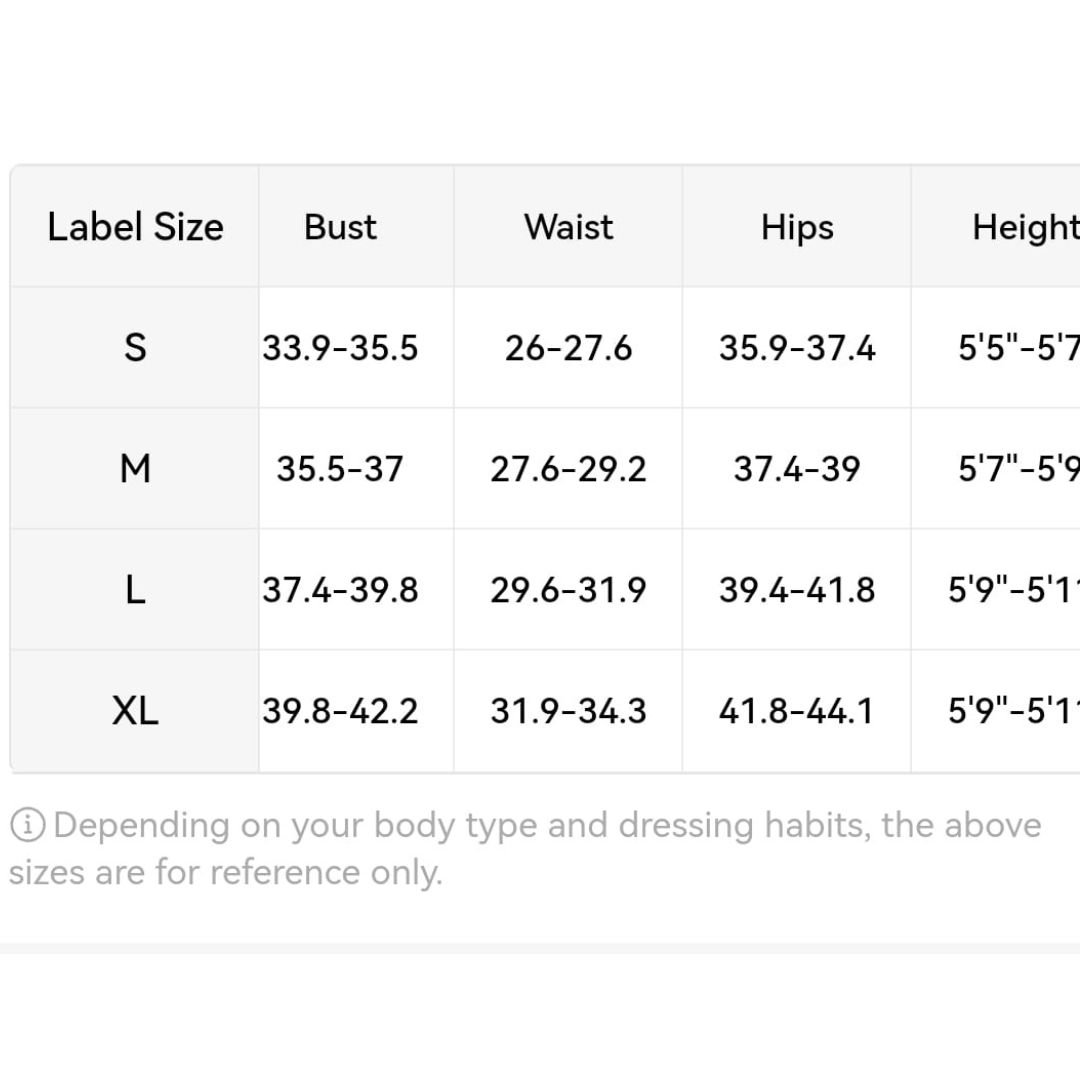Image resolution: width=1080 pixels, height=1080 pixels.
Task: Click the 27.6-29.2 waist cell
Action: tap(568, 468)
